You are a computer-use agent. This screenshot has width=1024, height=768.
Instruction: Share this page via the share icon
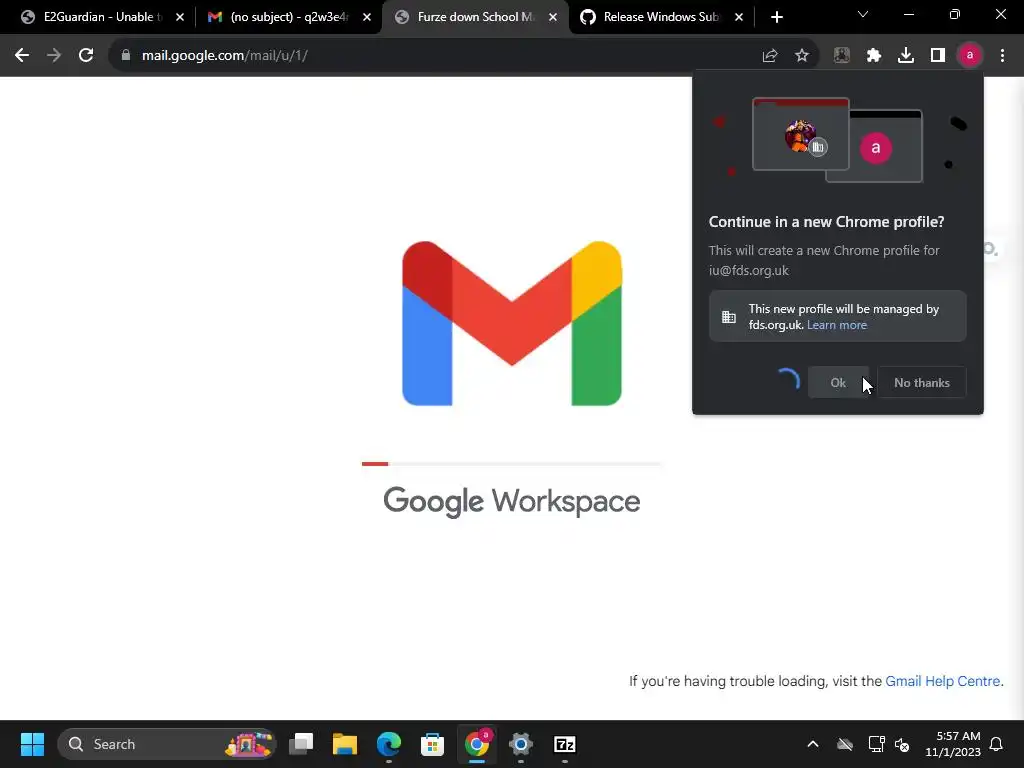point(770,56)
